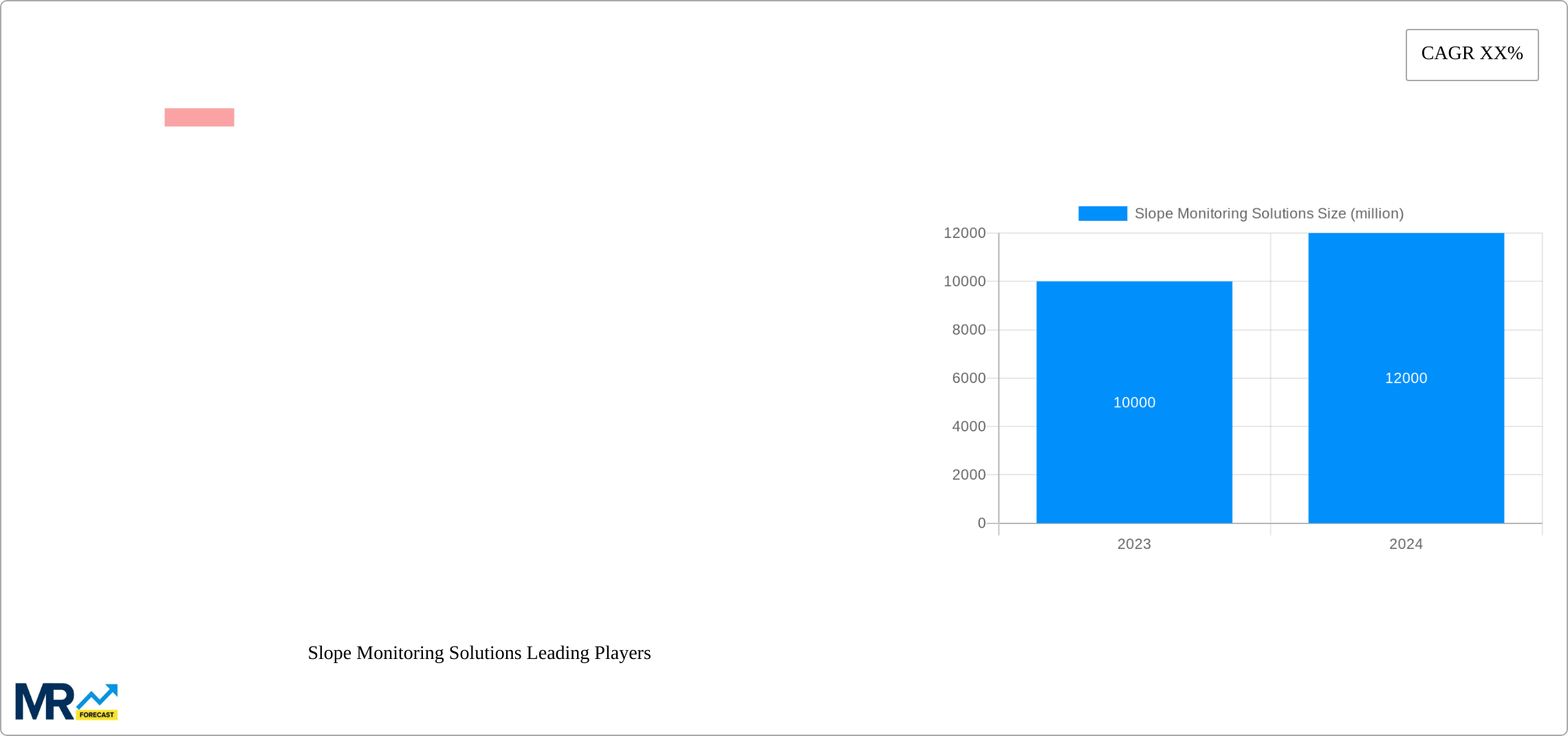Image resolution: width=1568 pixels, height=736 pixels.
Task: Select the pink color swatch
Action: (x=199, y=117)
